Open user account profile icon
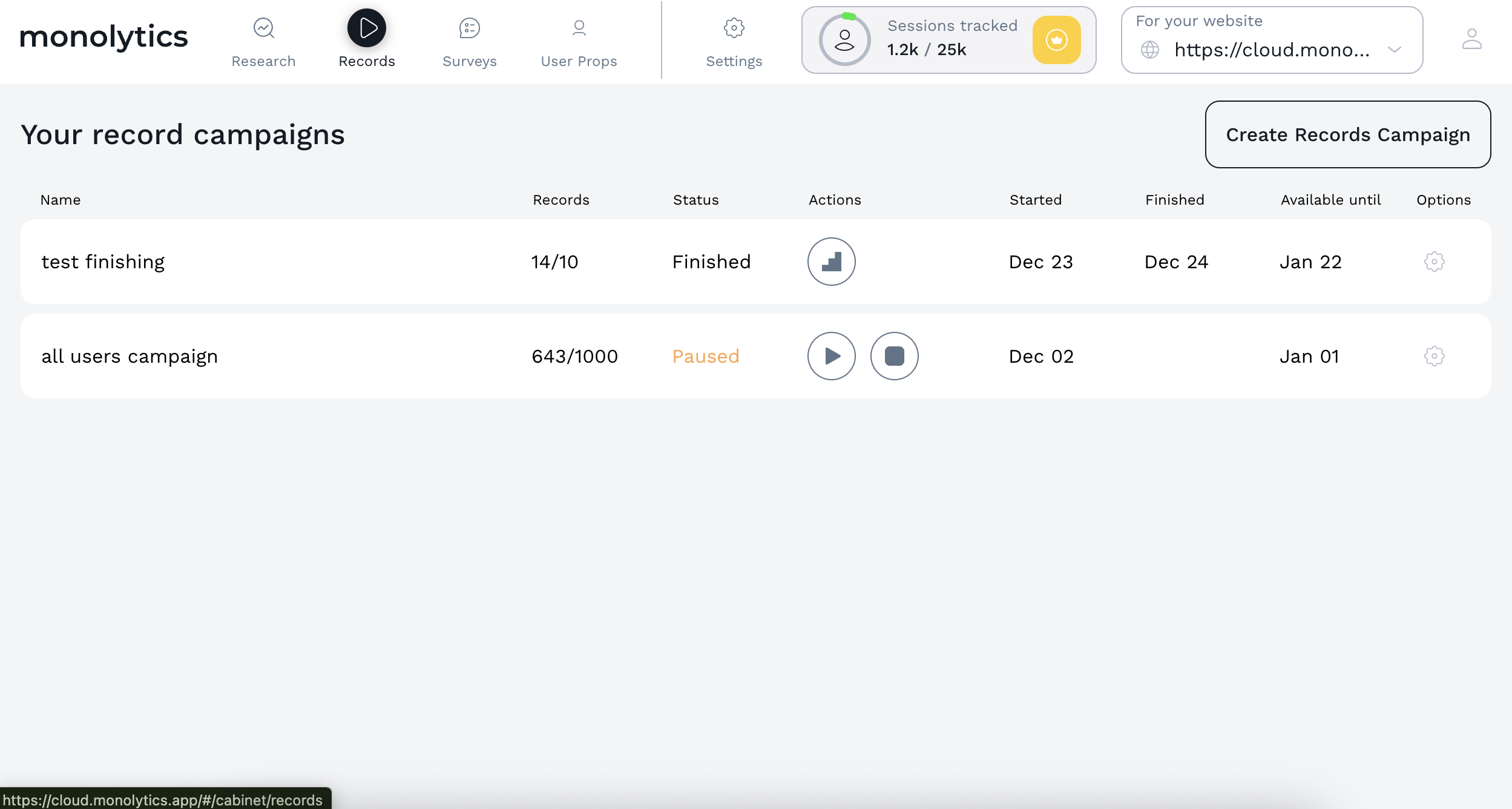 tap(1471, 39)
